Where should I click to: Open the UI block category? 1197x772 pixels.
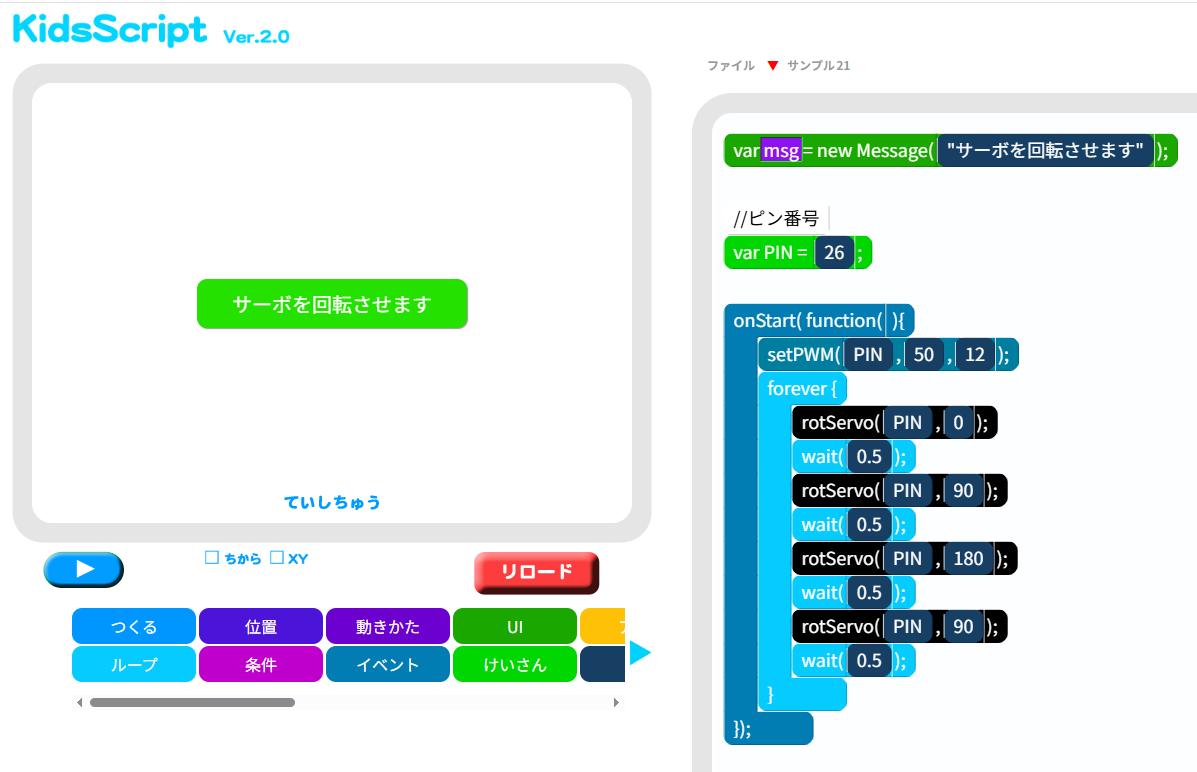pos(515,626)
